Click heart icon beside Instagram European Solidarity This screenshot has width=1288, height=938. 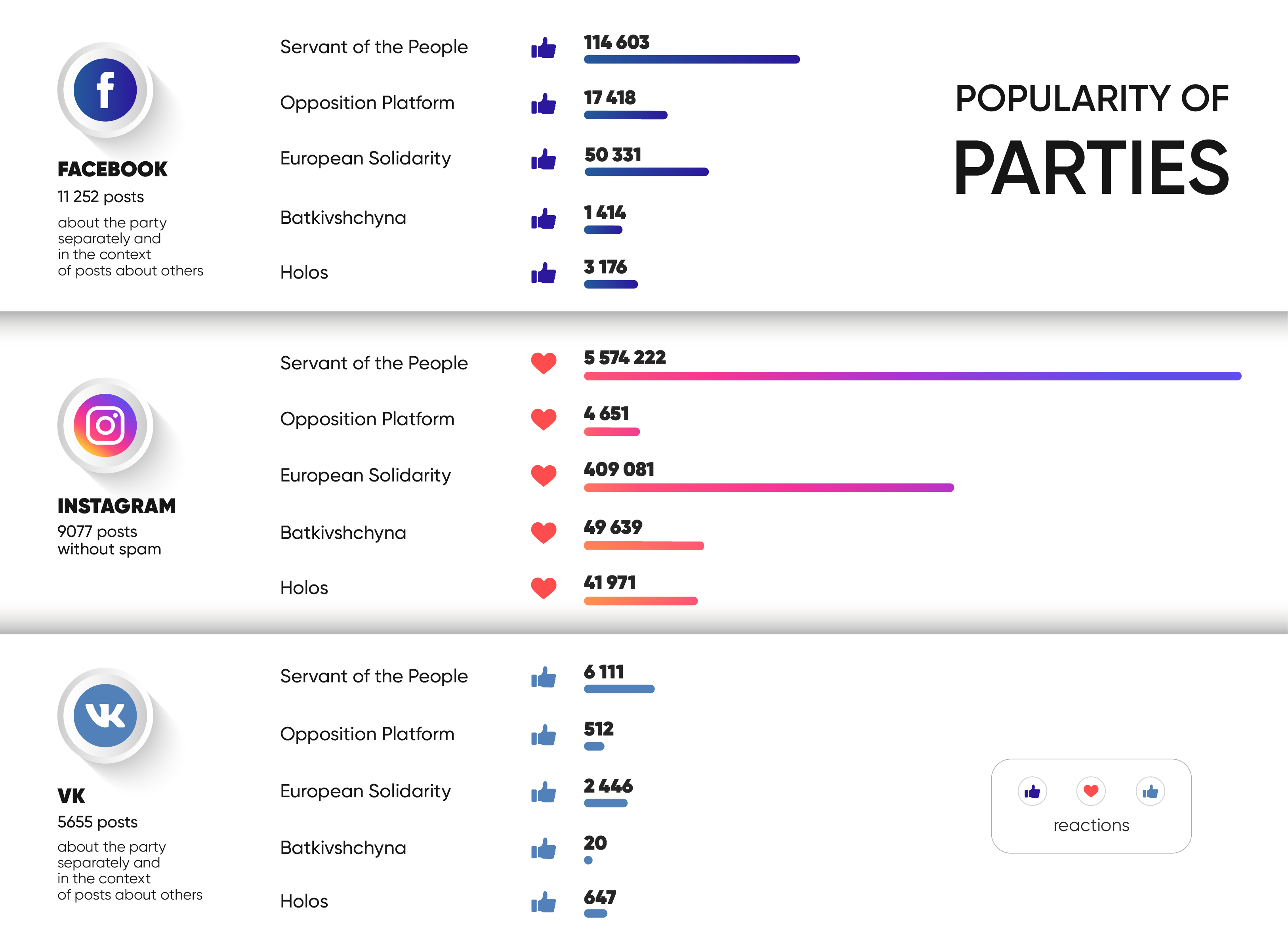(x=544, y=475)
